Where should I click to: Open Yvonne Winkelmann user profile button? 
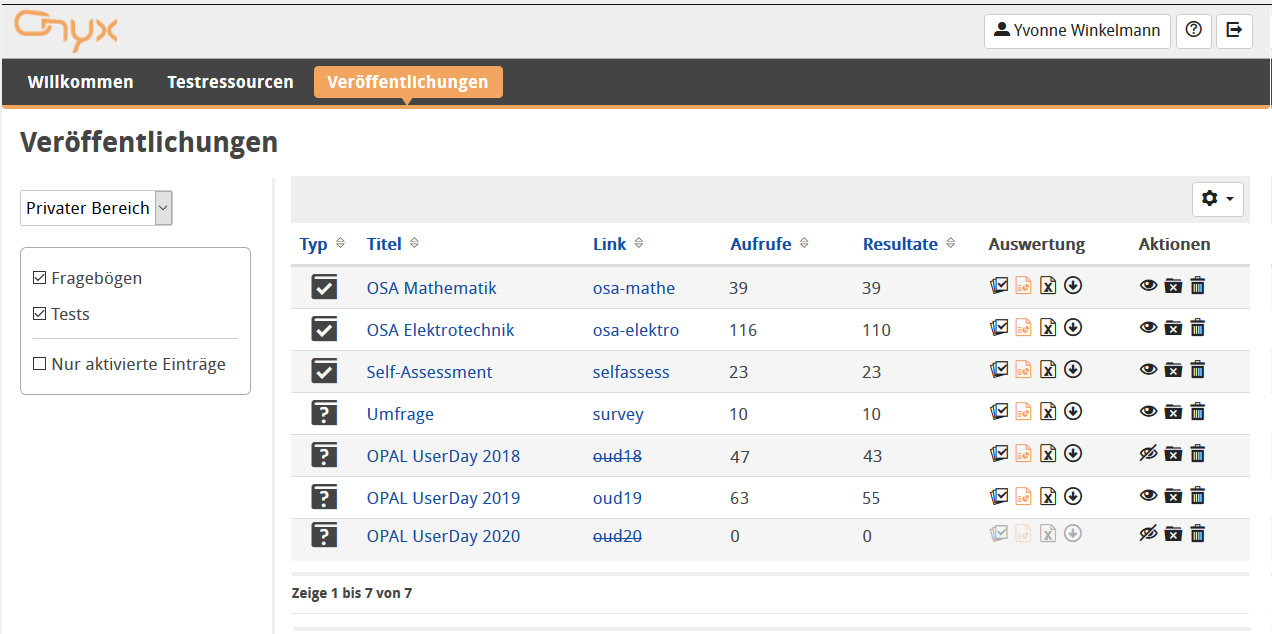[x=1077, y=30]
